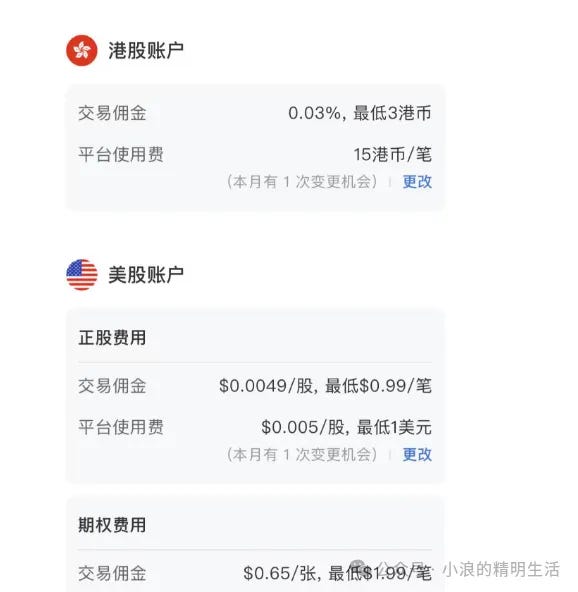Click 本月有1次变更机会 note in 港股账户
Image resolution: width=578 pixels, height=592 pixels.
point(302,182)
